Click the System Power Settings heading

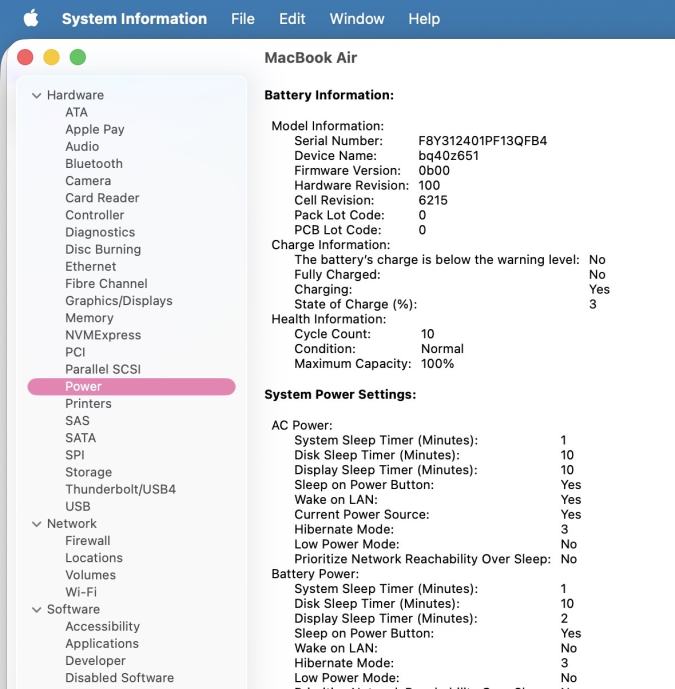point(340,395)
